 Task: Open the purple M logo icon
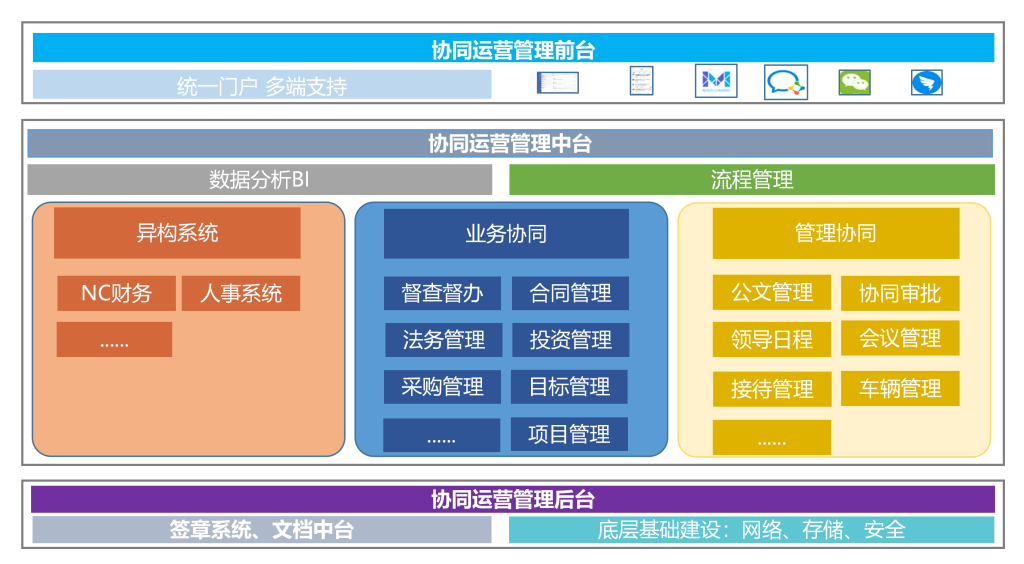(x=716, y=82)
